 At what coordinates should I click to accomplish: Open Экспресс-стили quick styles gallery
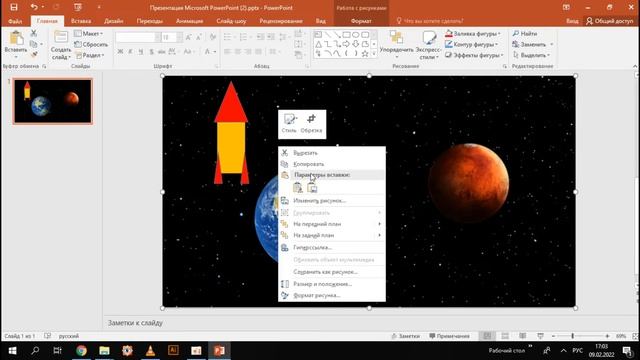[428, 45]
